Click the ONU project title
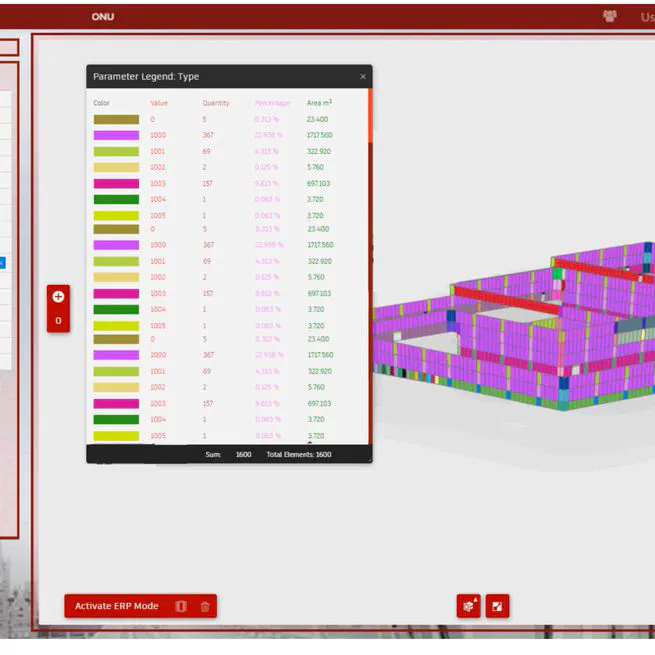 (103, 17)
